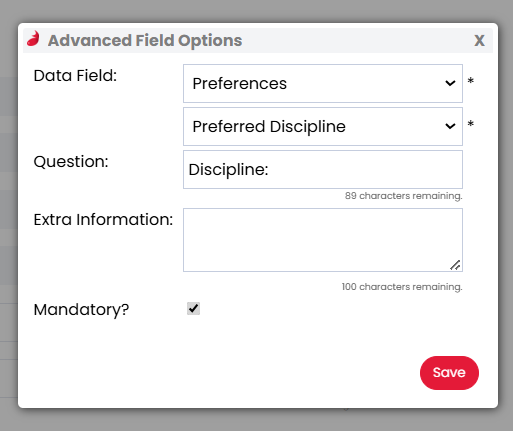Click the Extra Information: label
Screen dimensions: 513x431
click(103, 220)
